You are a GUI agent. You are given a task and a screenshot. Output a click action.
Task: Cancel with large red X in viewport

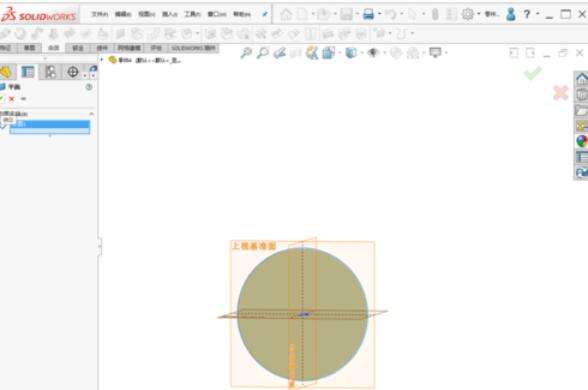[x=561, y=93]
